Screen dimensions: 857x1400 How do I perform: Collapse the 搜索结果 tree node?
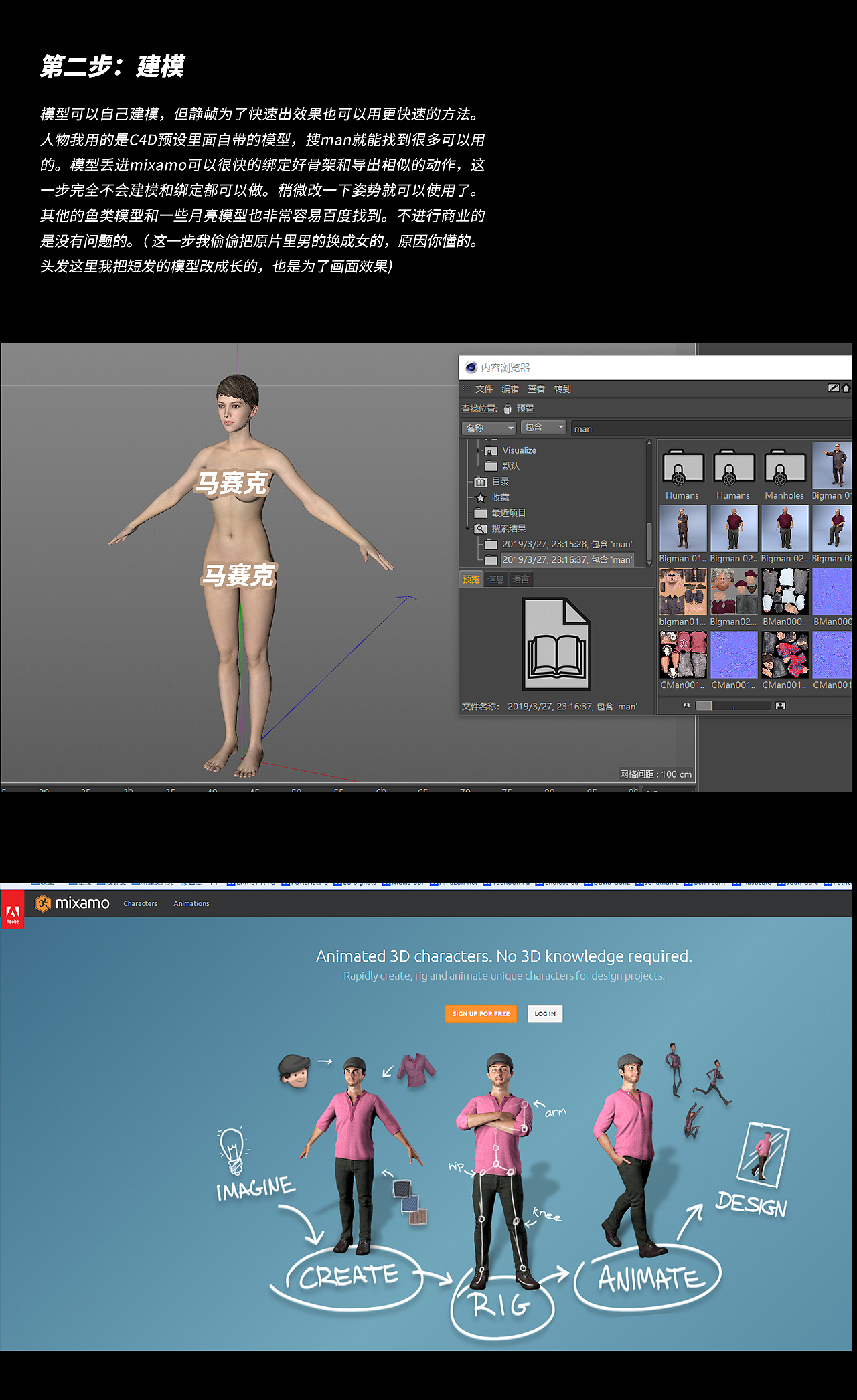(468, 529)
